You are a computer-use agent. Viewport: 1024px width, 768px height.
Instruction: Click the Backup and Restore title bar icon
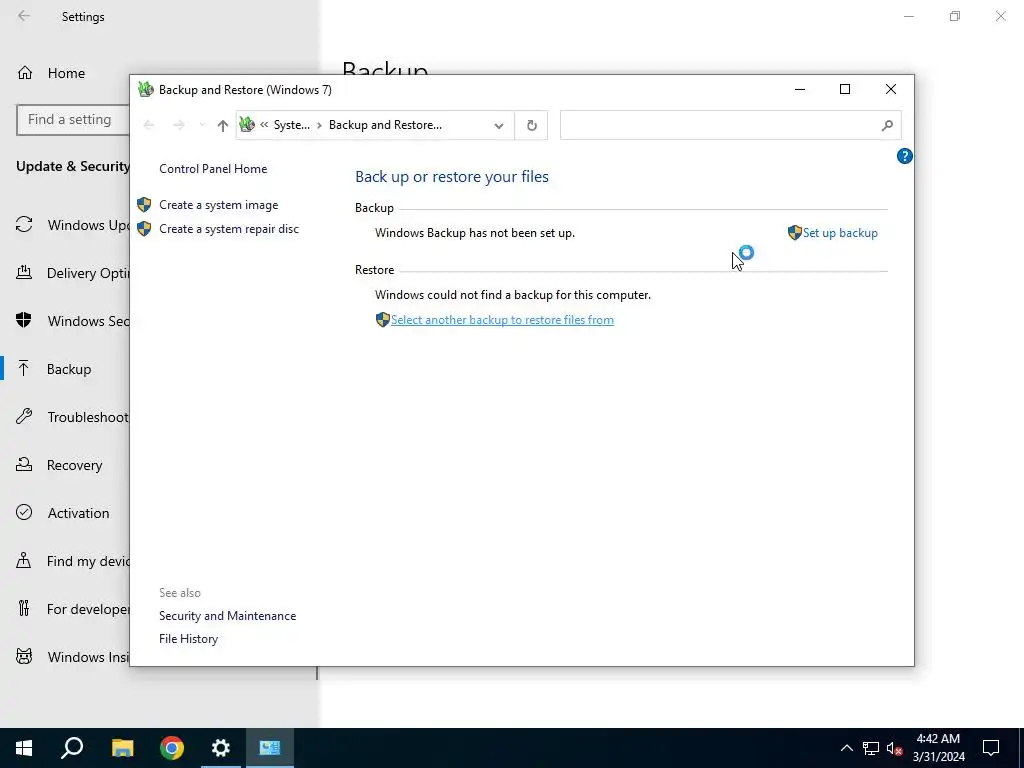tap(146, 89)
